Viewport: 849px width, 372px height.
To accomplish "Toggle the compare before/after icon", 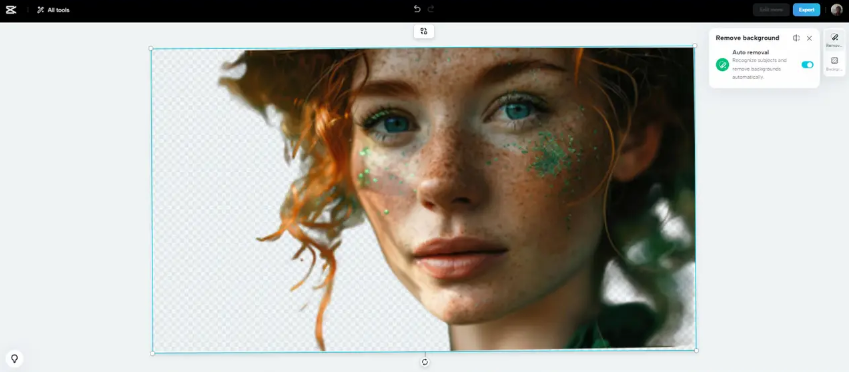I will [x=796, y=38].
